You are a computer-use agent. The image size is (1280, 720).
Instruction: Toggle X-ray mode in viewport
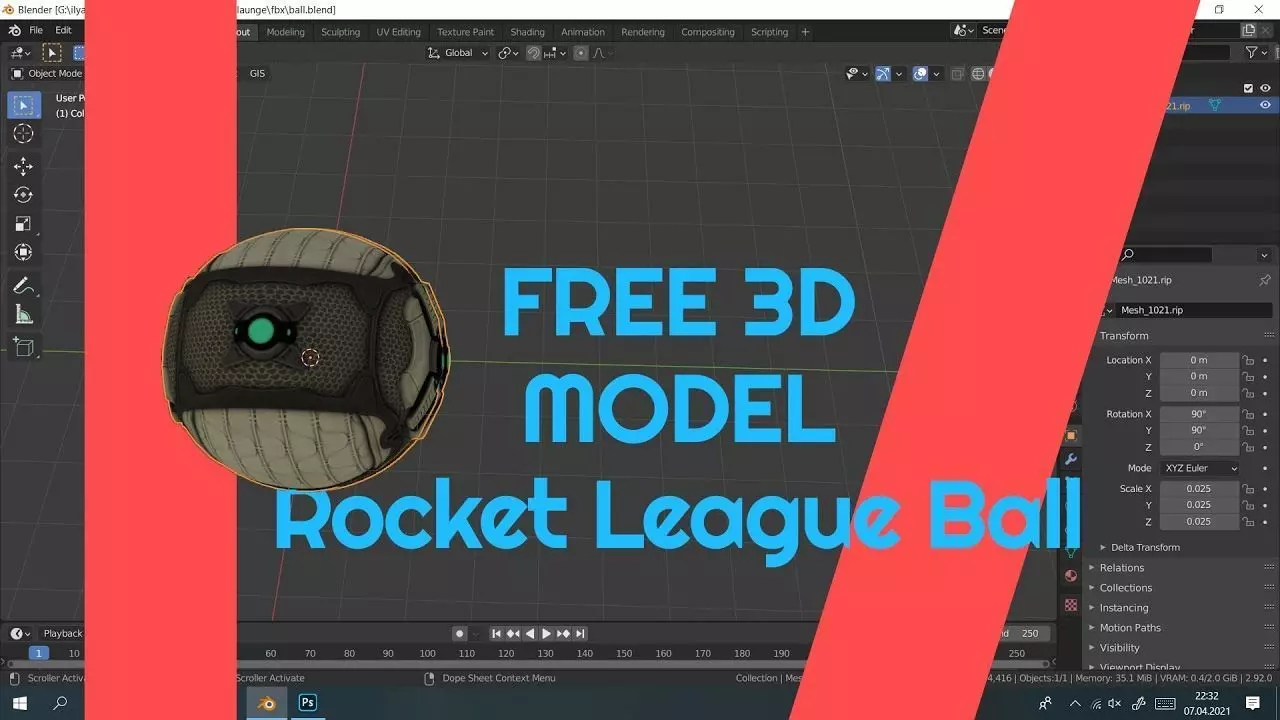957,73
